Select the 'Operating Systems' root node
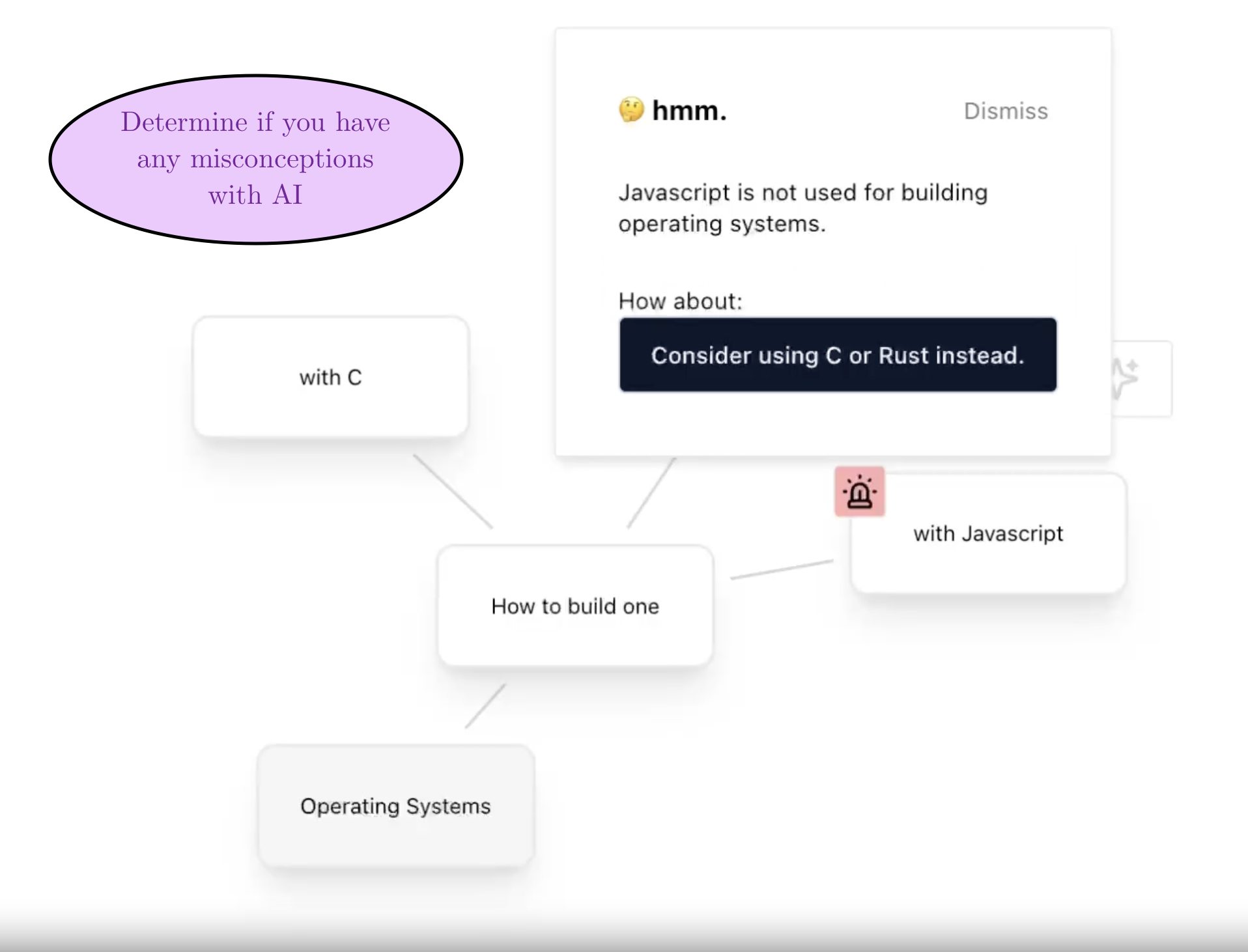1248x952 pixels. pos(396,805)
